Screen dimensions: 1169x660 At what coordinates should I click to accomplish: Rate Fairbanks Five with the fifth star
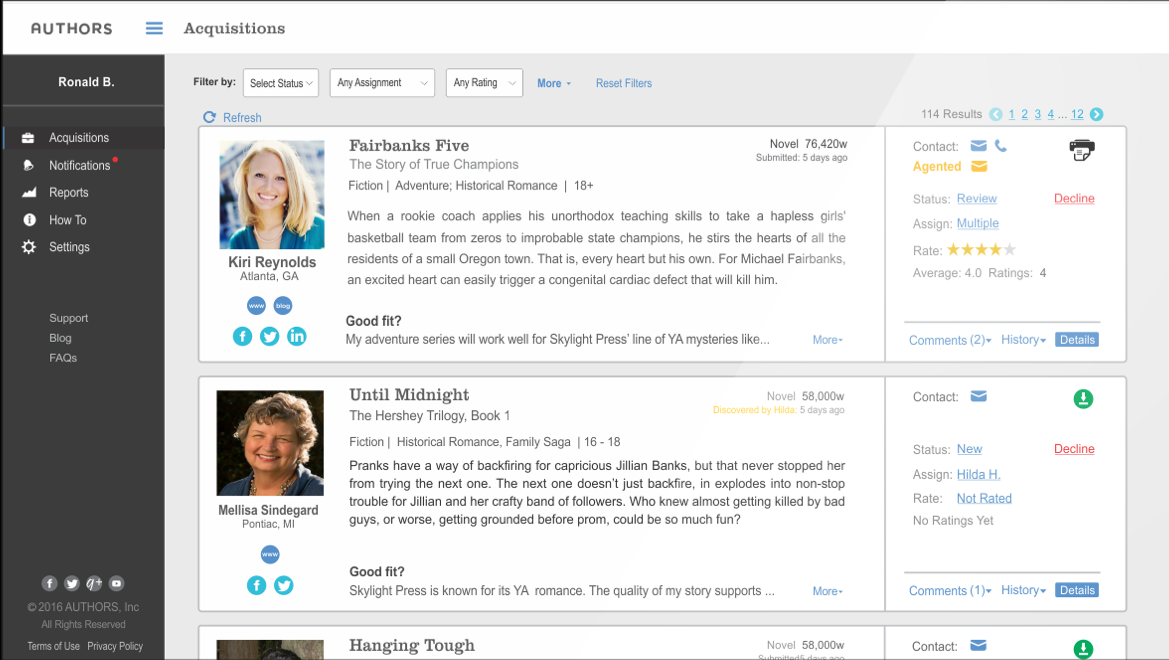(x=1009, y=249)
